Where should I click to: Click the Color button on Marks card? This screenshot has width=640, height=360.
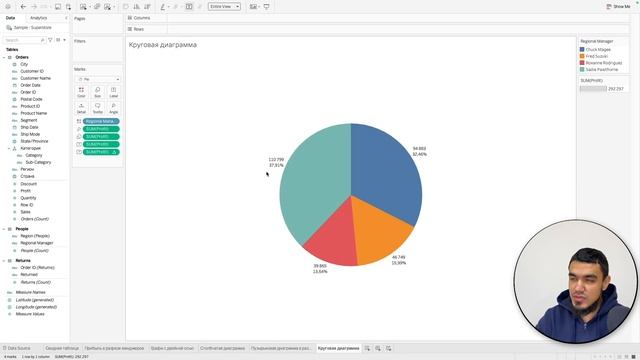pos(81,92)
